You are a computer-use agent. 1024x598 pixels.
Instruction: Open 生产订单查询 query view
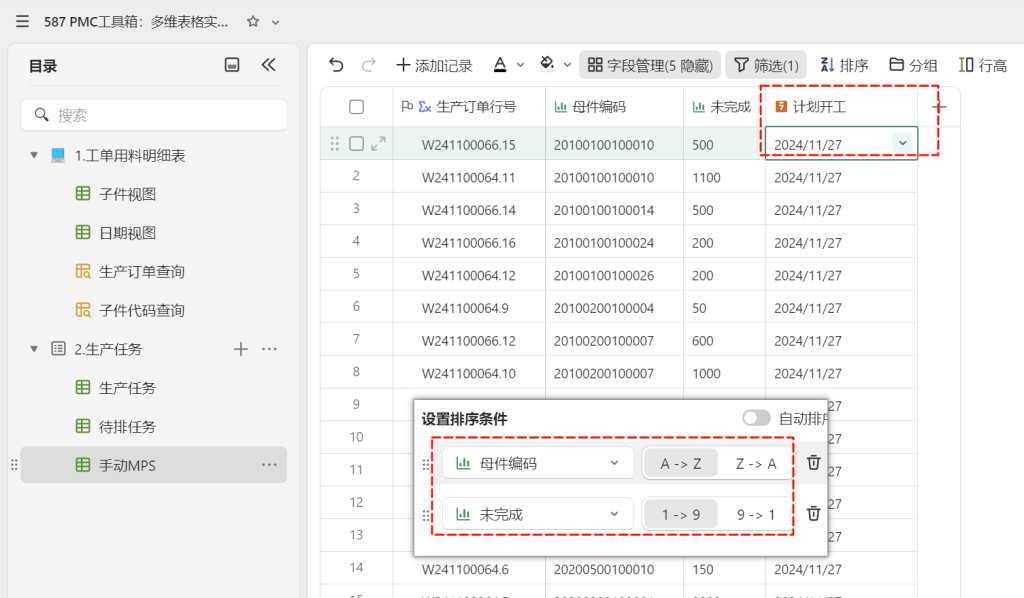coord(141,272)
